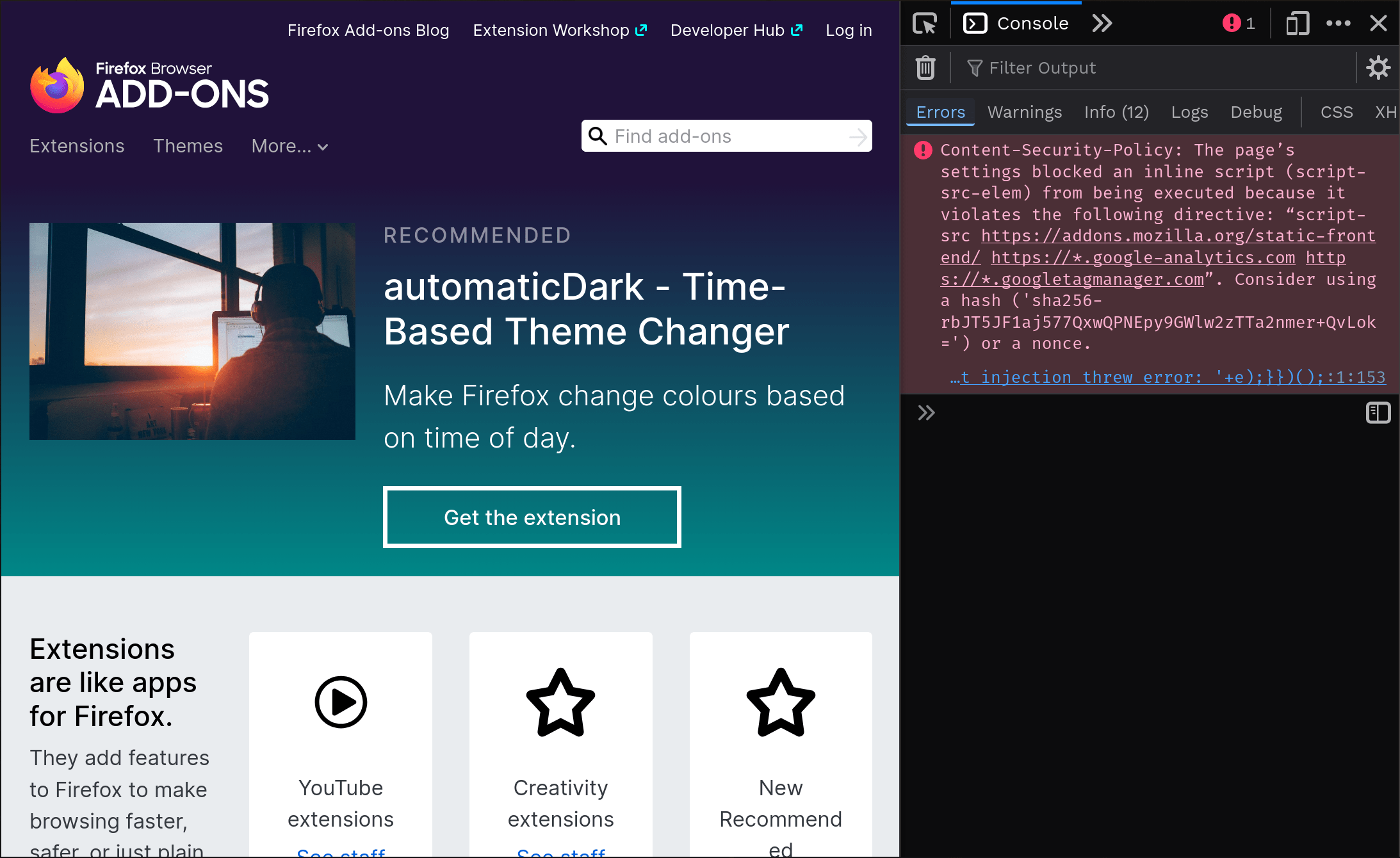Click the Get the extension button
Image resolution: width=1400 pixels, height=858 pixels.
pos(532,517)
